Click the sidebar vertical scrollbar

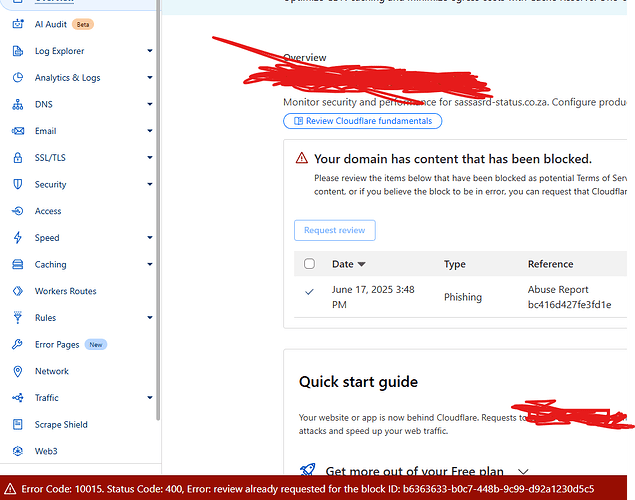[x=158, y=211]
